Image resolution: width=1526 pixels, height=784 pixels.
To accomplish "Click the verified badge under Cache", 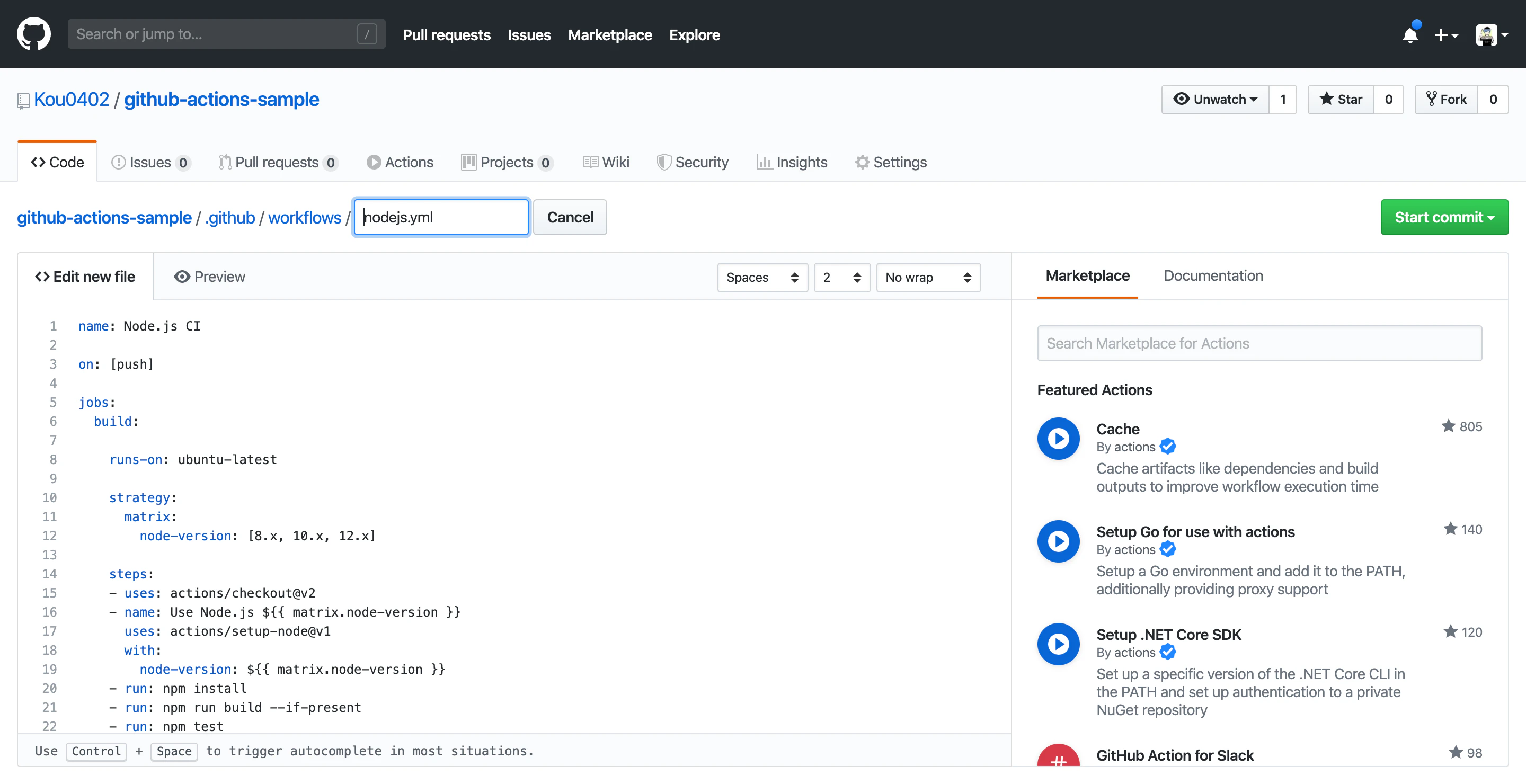I will tap(1168, 447).
